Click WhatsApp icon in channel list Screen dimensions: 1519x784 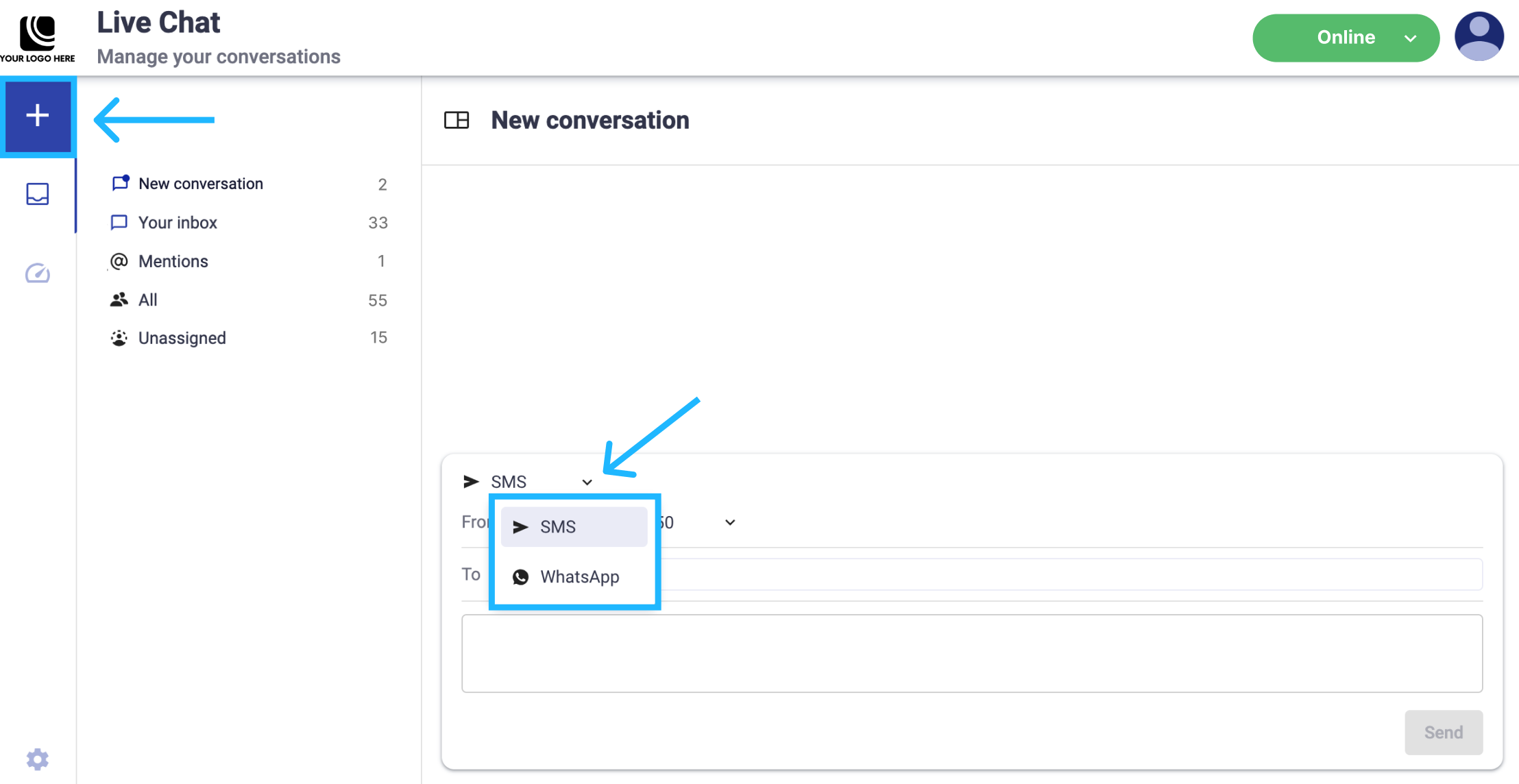521,577
